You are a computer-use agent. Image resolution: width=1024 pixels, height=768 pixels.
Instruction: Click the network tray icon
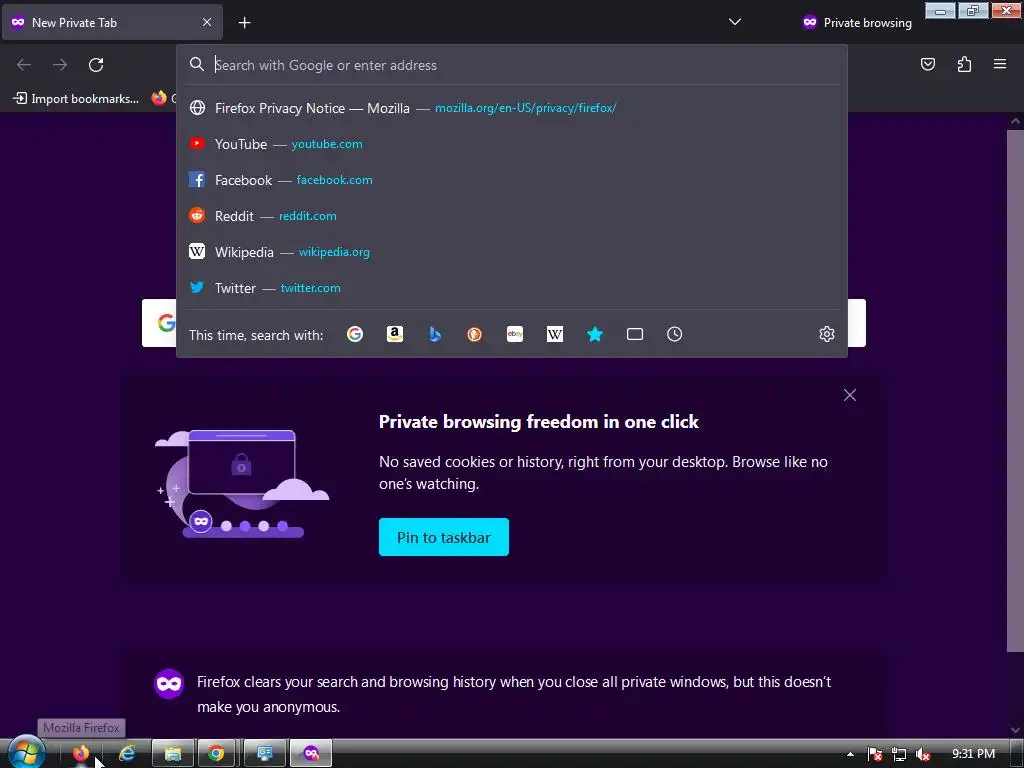pos(899,754)
